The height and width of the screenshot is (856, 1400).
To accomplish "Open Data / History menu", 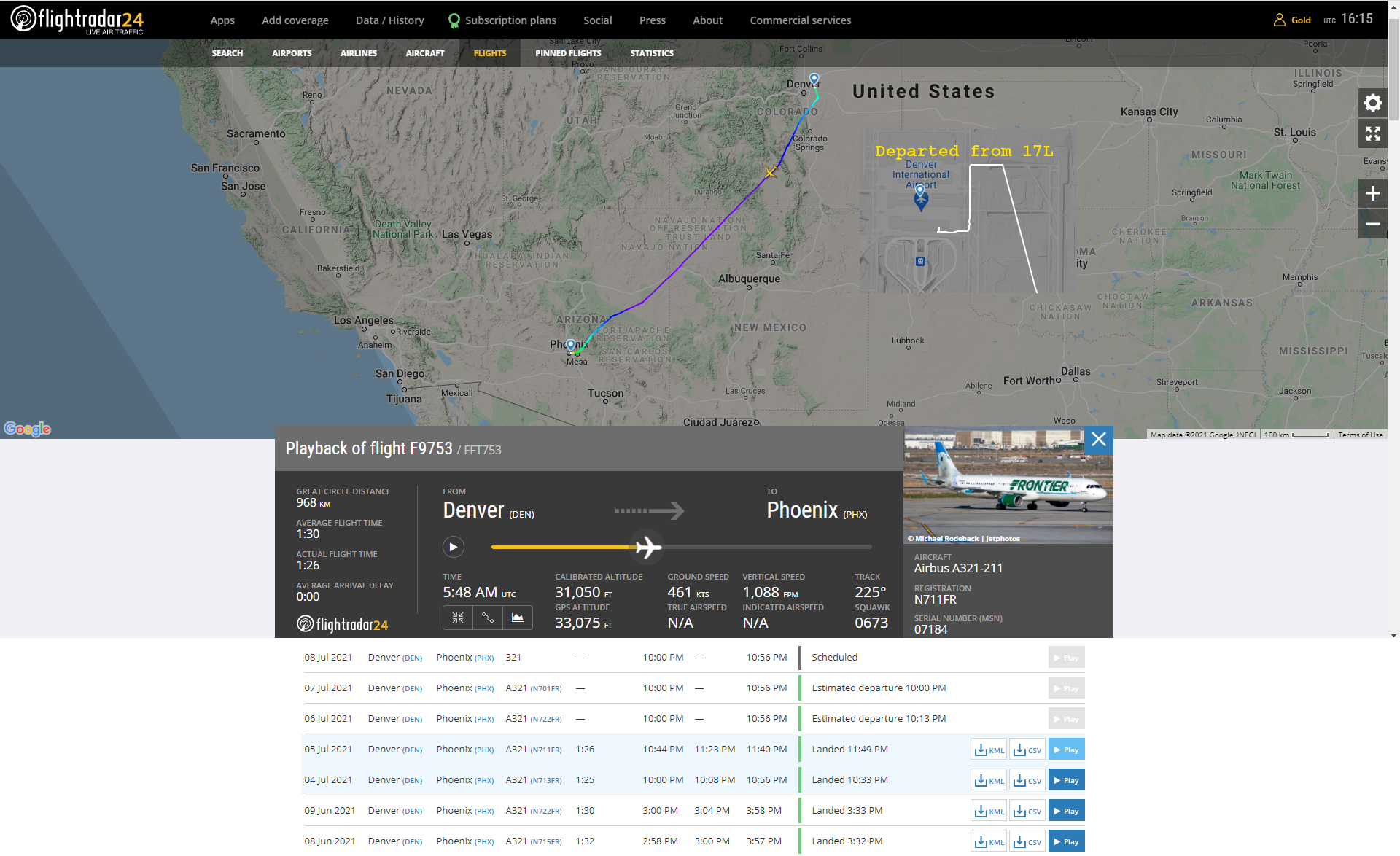I will 390,20.
